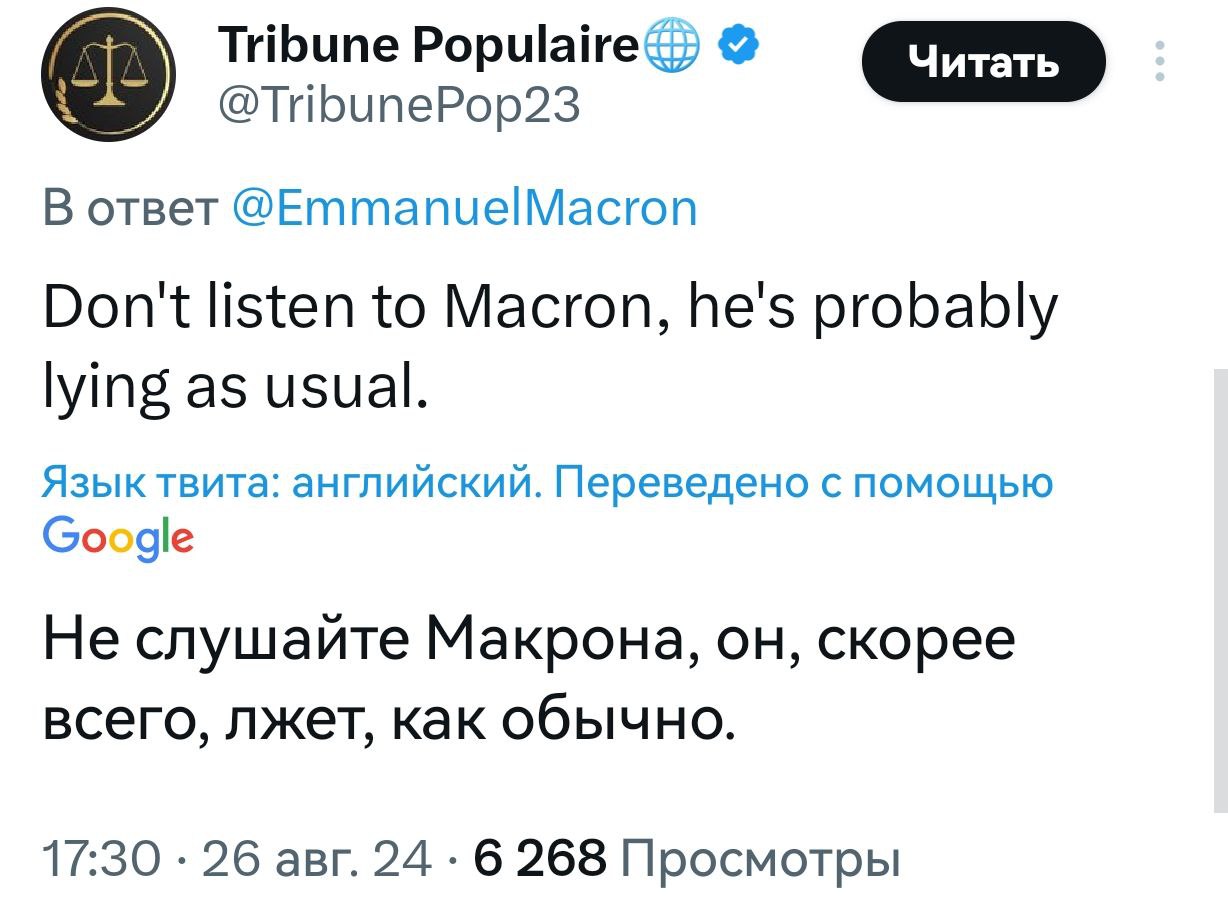
Task: Click the Просмотры label
Action: (761, 857)
